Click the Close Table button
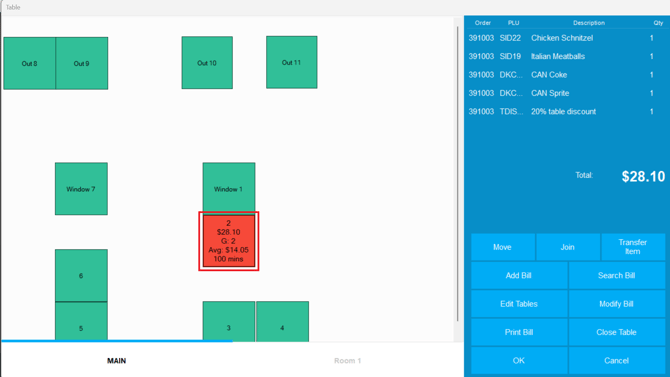The height and width of the screenshot is (377, 670). pos(617,332)
